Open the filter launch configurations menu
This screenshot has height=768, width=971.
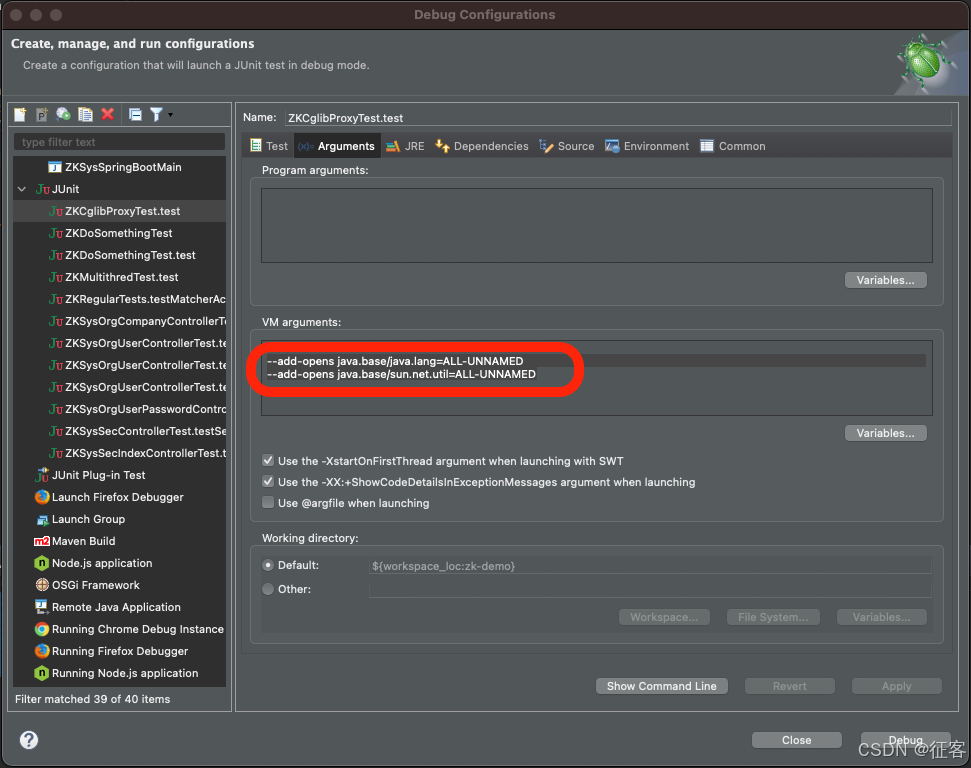coord(161,115)
